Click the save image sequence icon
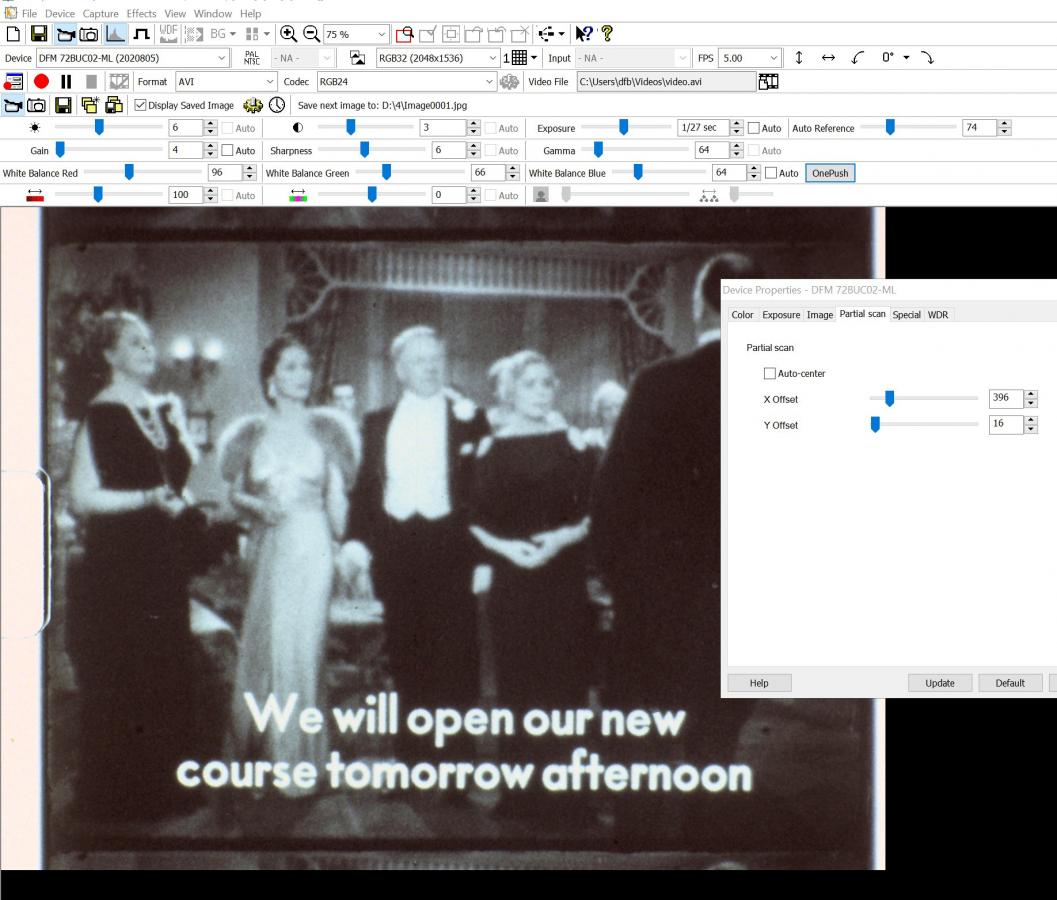The height and width of the screenshot is (900, 1057). point(114,105)
